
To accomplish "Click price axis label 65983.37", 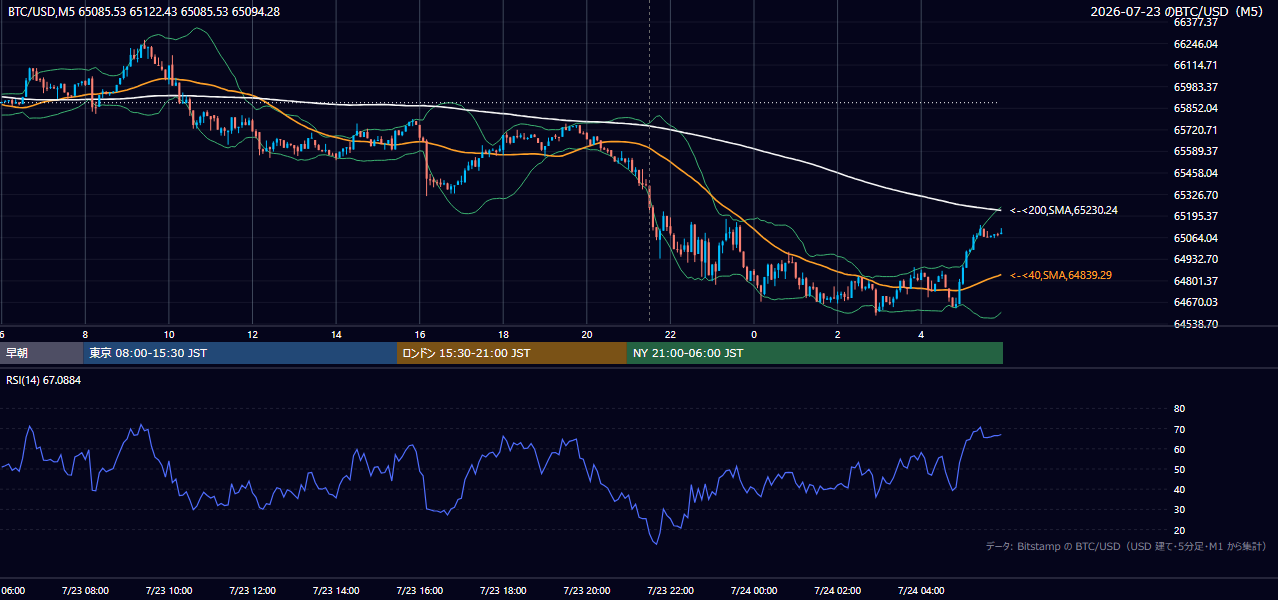I will coord(1195,87).
